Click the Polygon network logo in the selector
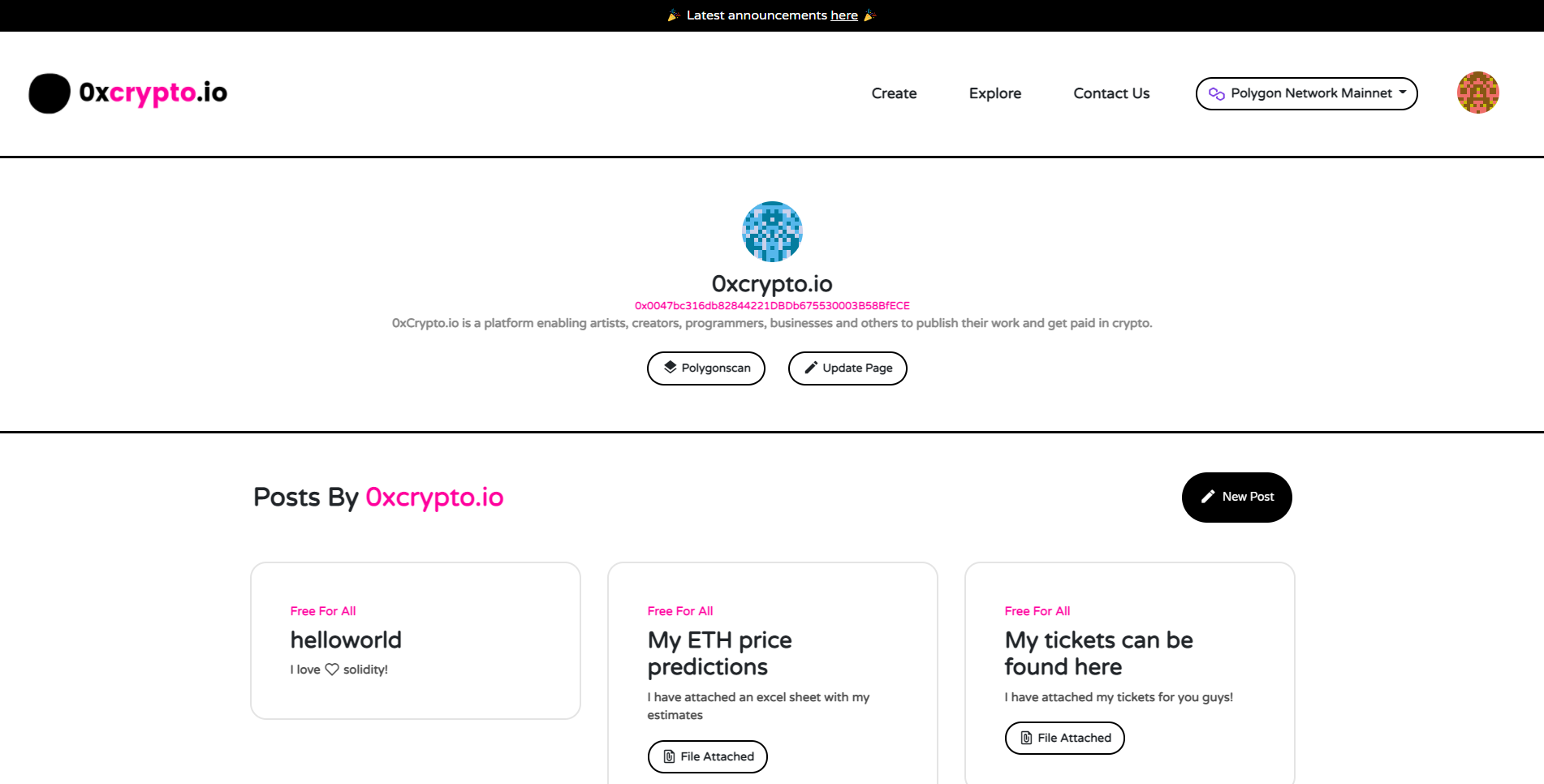 click(1216, 93)
